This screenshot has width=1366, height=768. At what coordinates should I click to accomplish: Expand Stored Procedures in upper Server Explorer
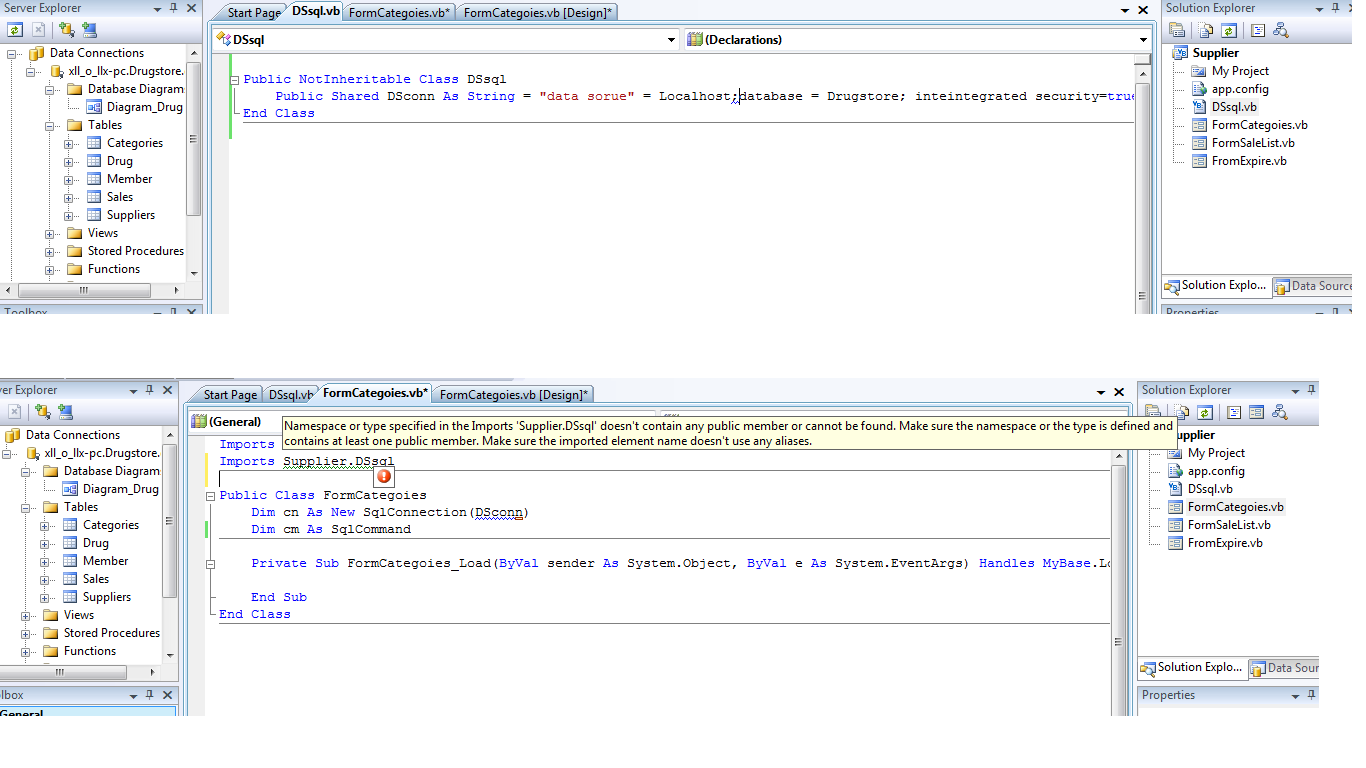point(50,251)
